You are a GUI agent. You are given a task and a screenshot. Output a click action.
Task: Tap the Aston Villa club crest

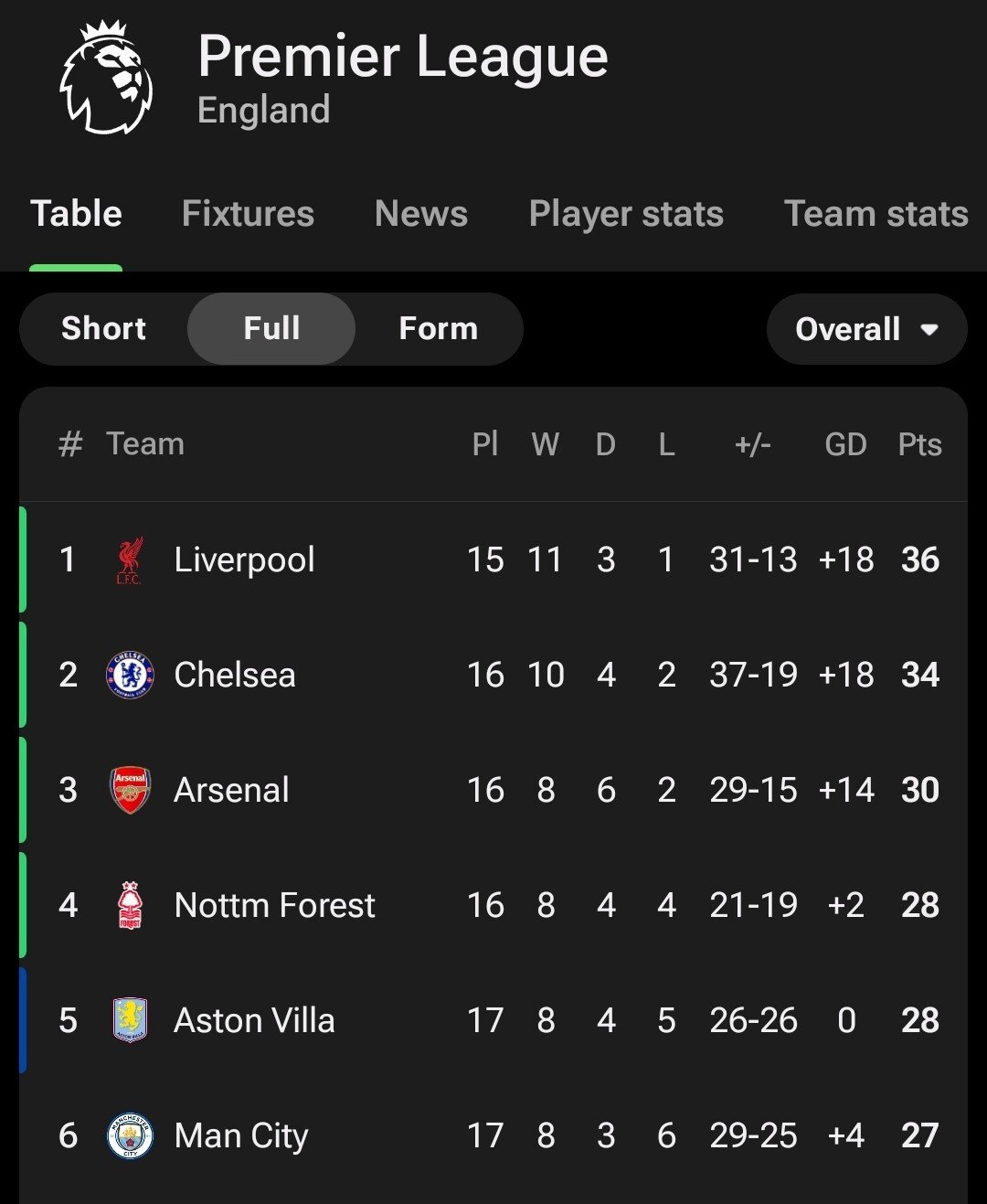pos(130,1021)
